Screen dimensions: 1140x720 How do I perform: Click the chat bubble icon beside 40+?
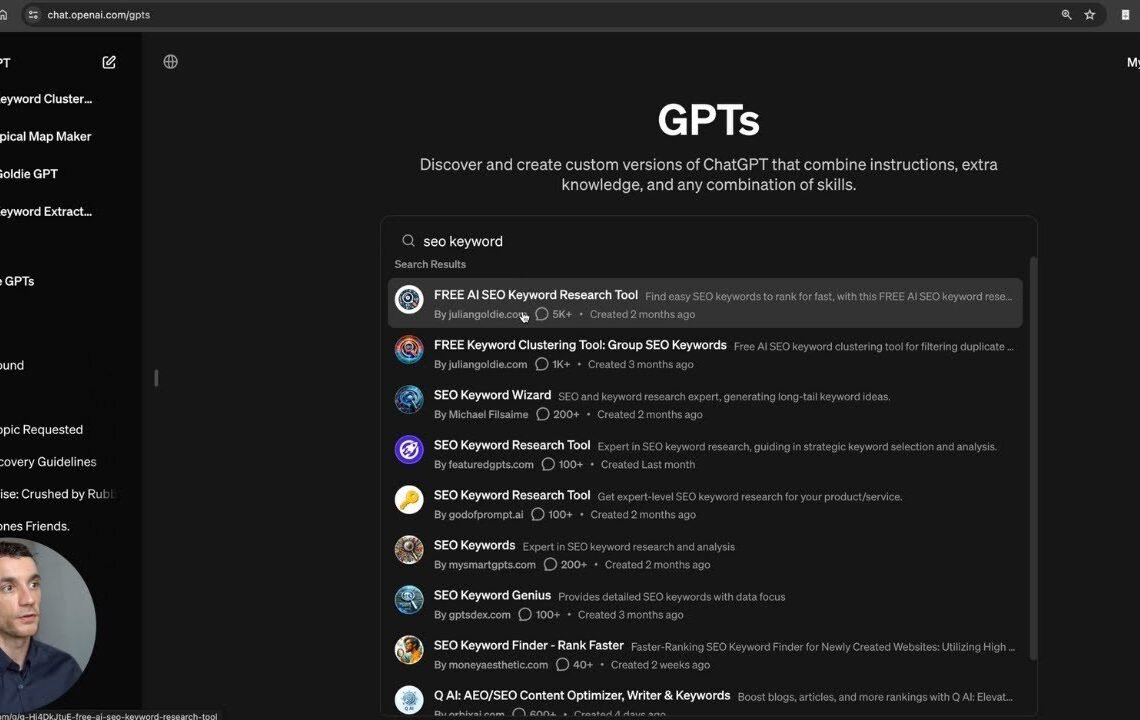tap(562, 665)
